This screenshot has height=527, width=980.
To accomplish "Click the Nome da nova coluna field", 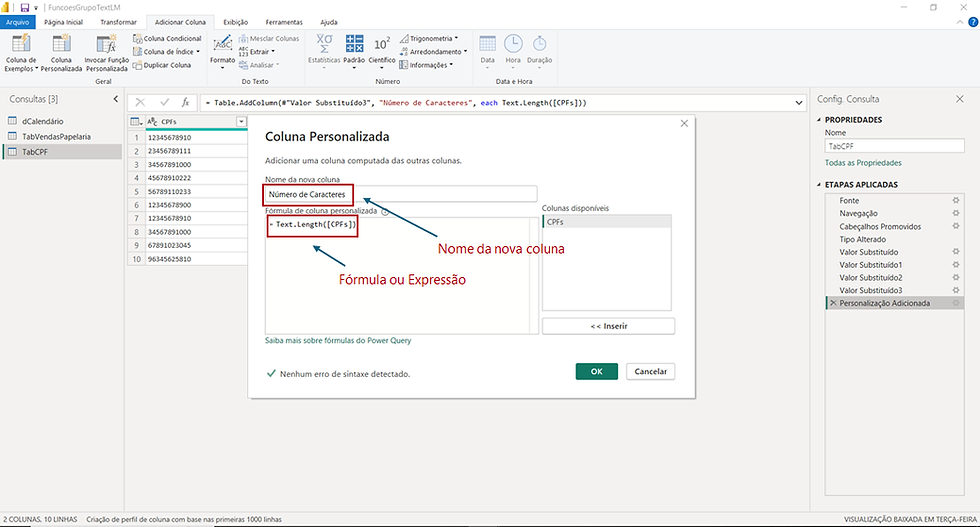I will pos(400,194).
